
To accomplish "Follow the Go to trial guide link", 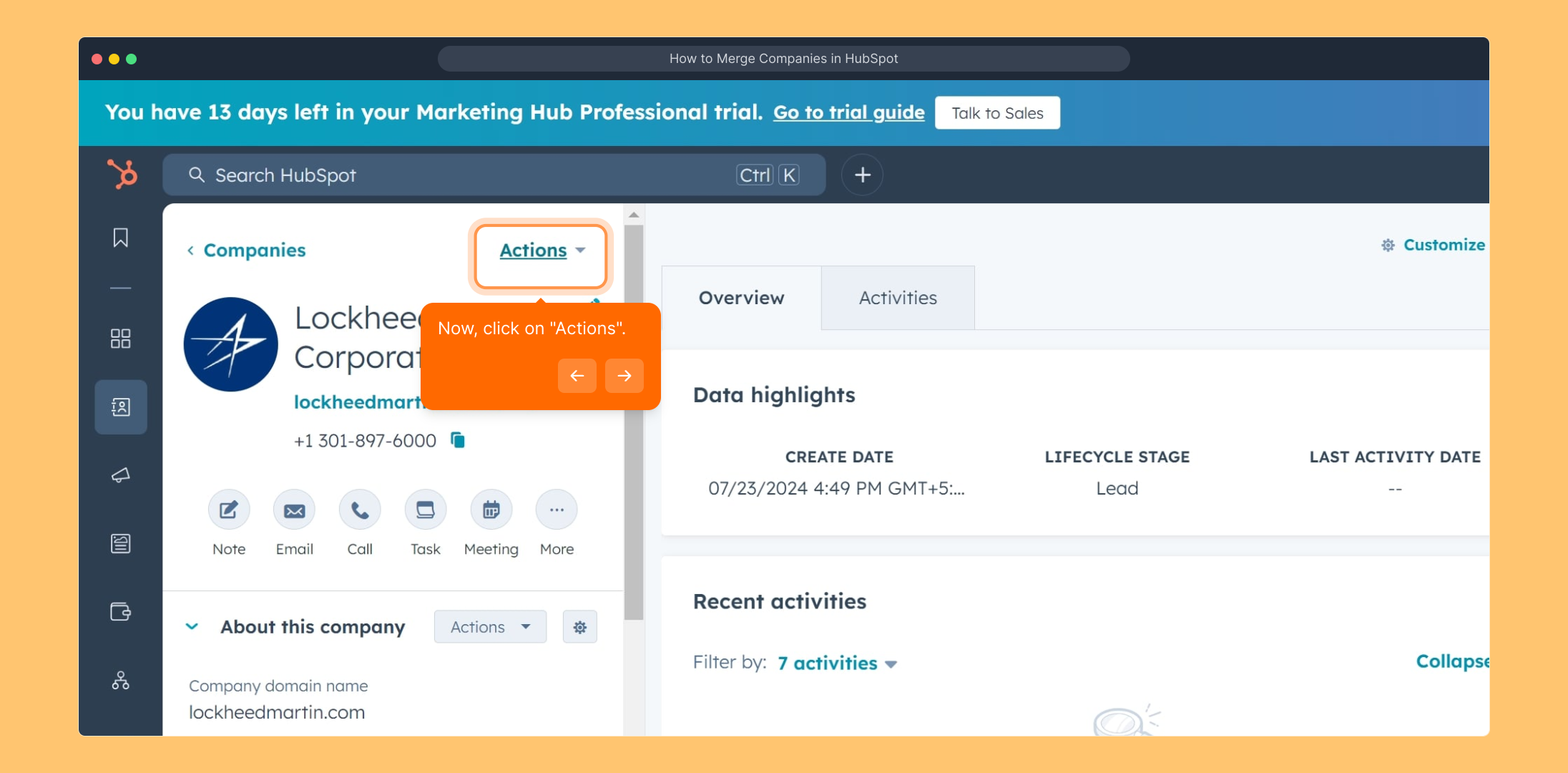I will (x=848, y=112).
